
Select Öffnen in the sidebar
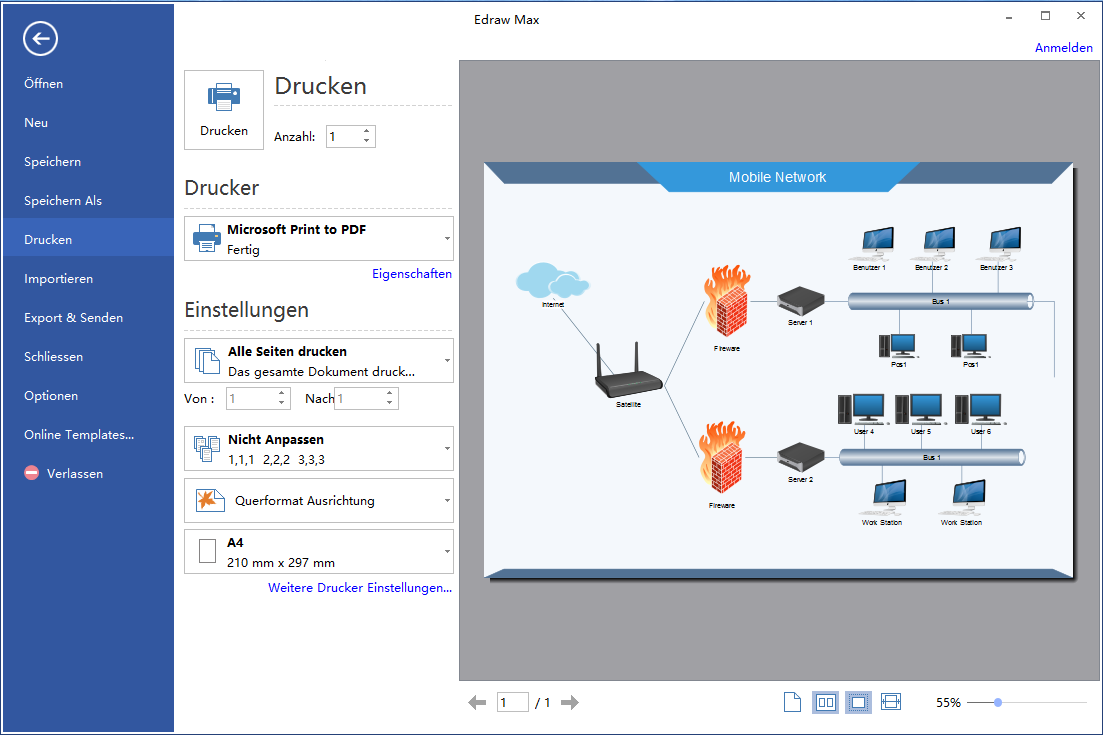click(88, 84)
